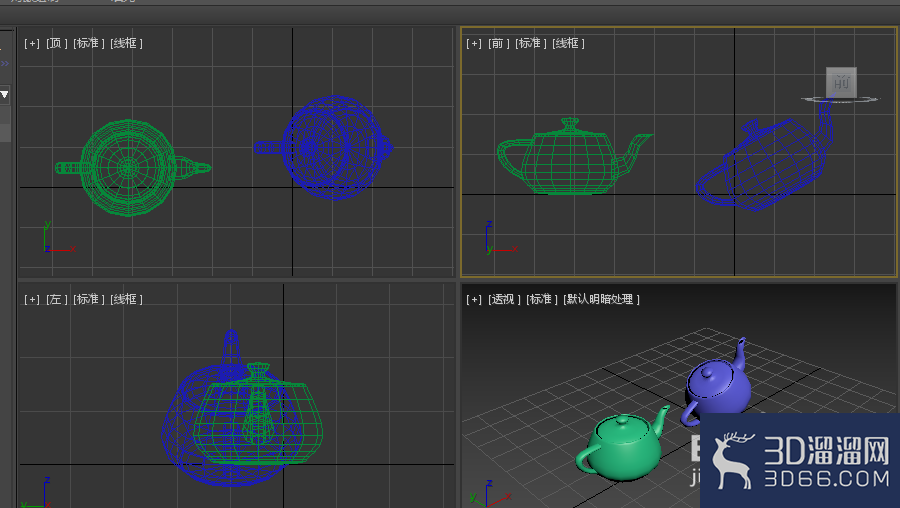Open the [+] menu of the Perspective viewport
Viewport: 900px width, 508px height.
[474, 299]
